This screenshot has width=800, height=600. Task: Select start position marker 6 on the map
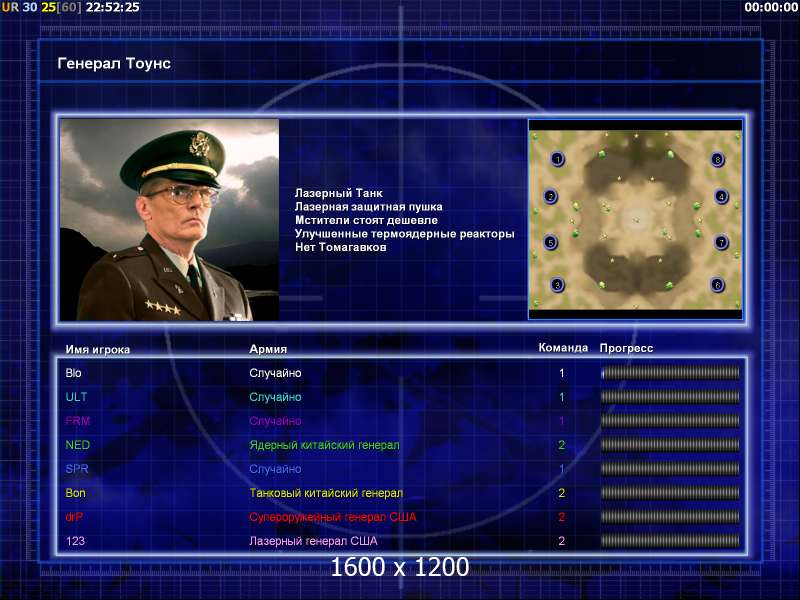click(x=717, y=285)
